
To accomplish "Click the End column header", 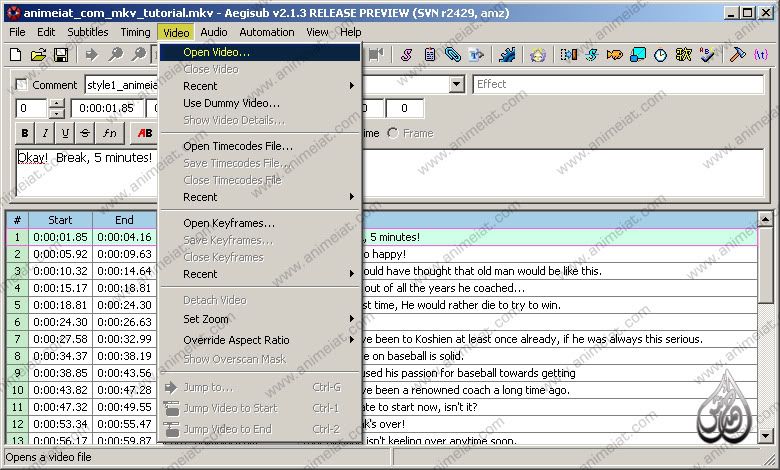I will coord(124,220).
